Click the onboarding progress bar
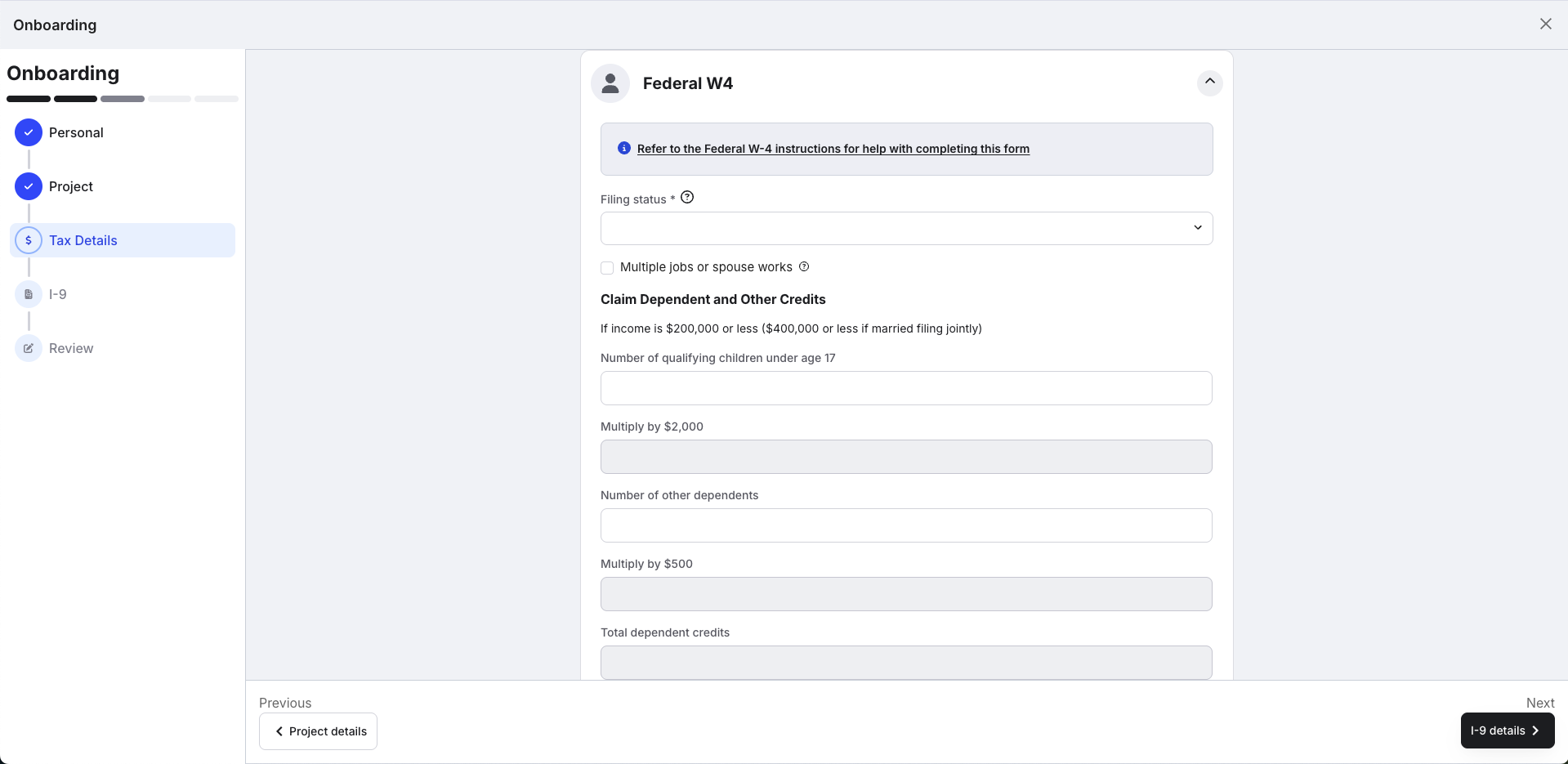Viewport: 1568px width, 764px height. [x=123, y=99]
